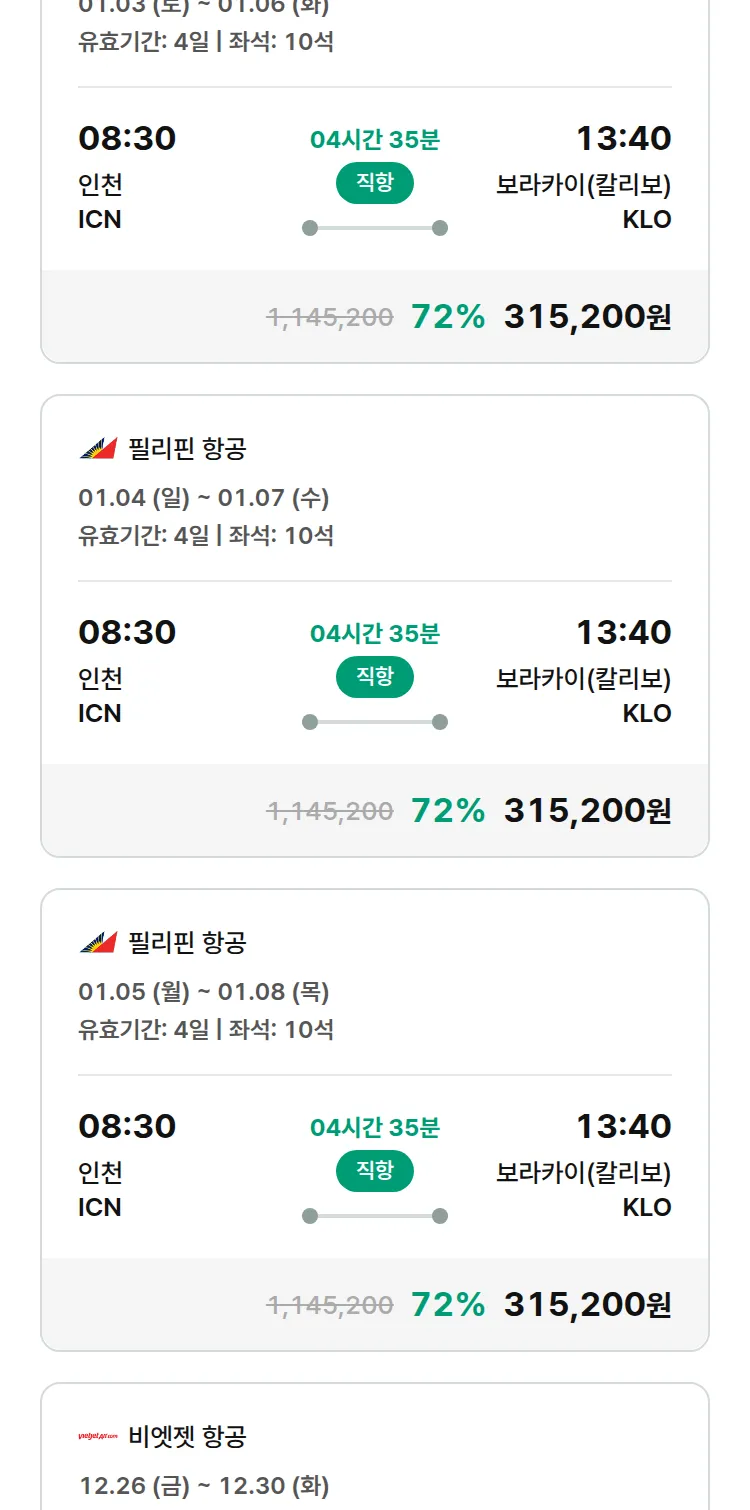Select 315,200원 price on the 01.05 flight
The image size is (750, 1510).
(x=587, y=1304)
